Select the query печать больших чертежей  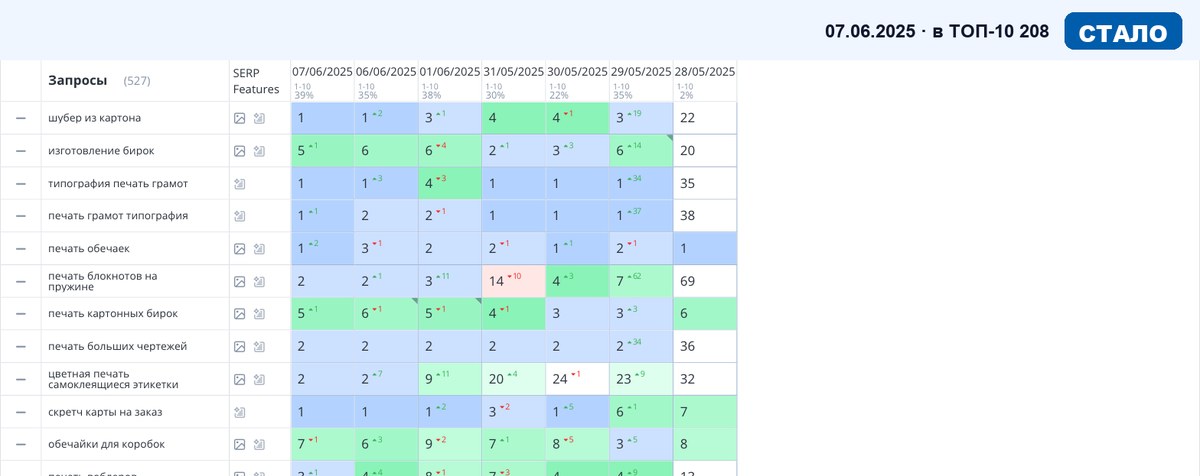(x=118, y=347)
